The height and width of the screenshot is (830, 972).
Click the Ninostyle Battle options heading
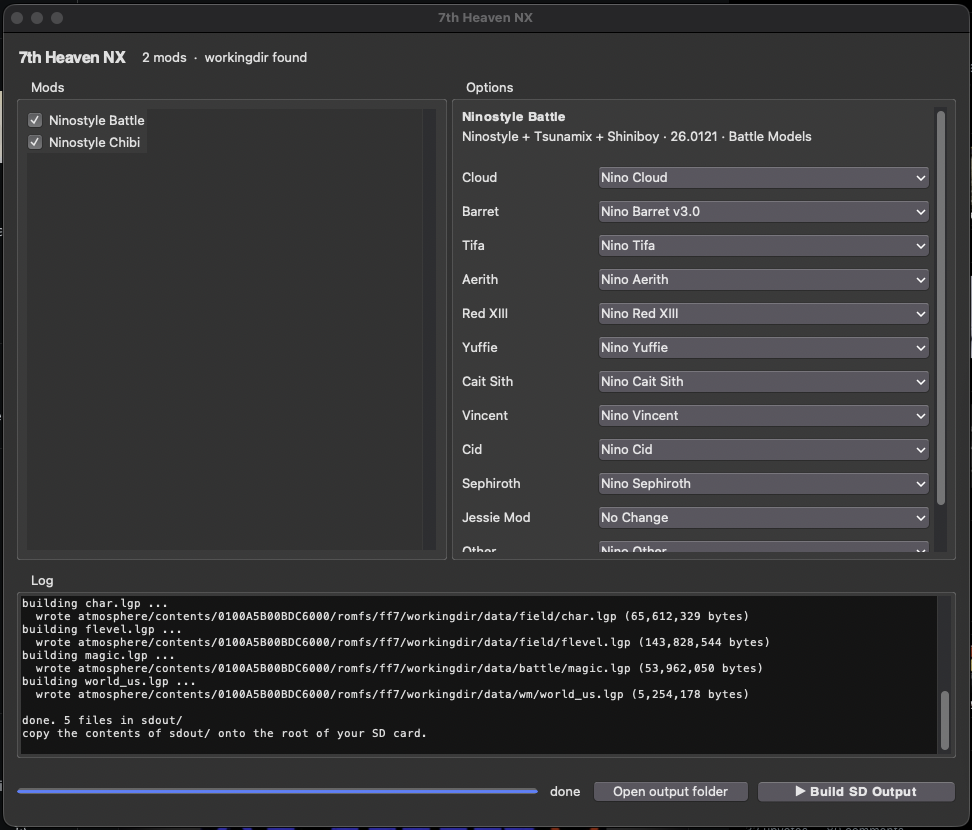point(513,117)
